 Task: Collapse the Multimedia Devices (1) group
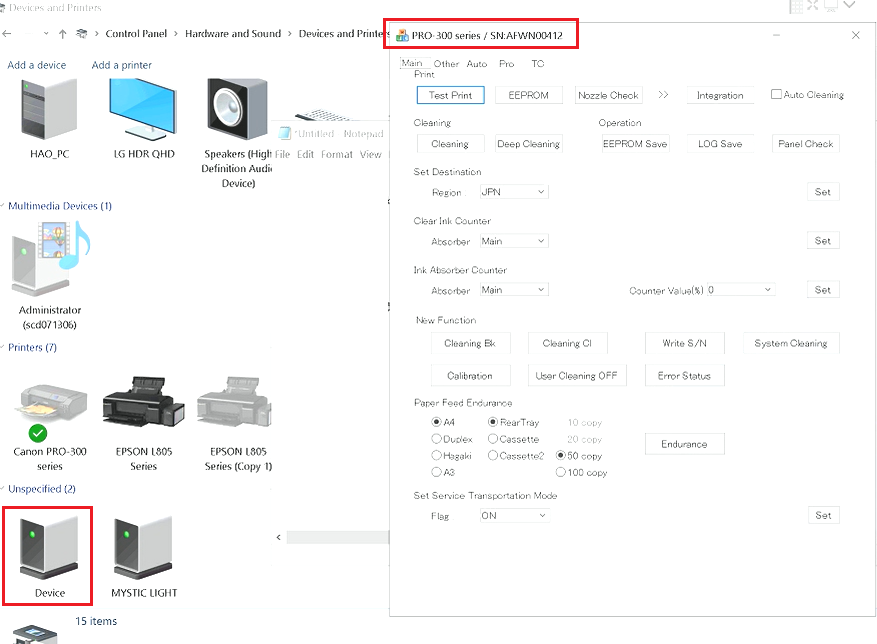(x=3, y=206)
